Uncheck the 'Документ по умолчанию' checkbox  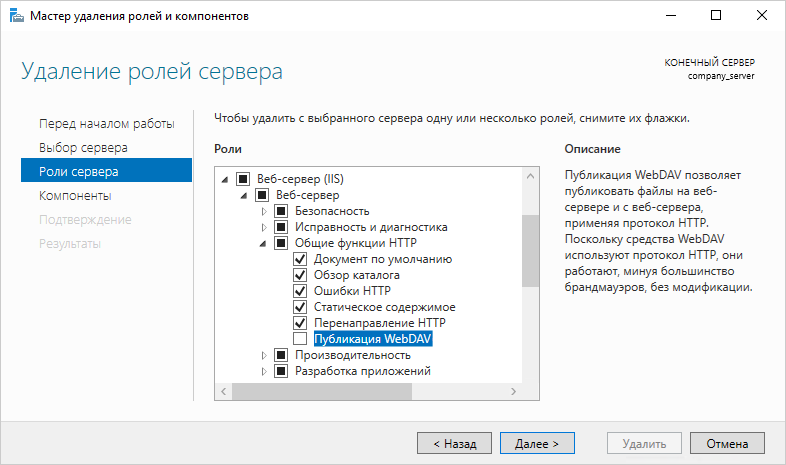300,259
